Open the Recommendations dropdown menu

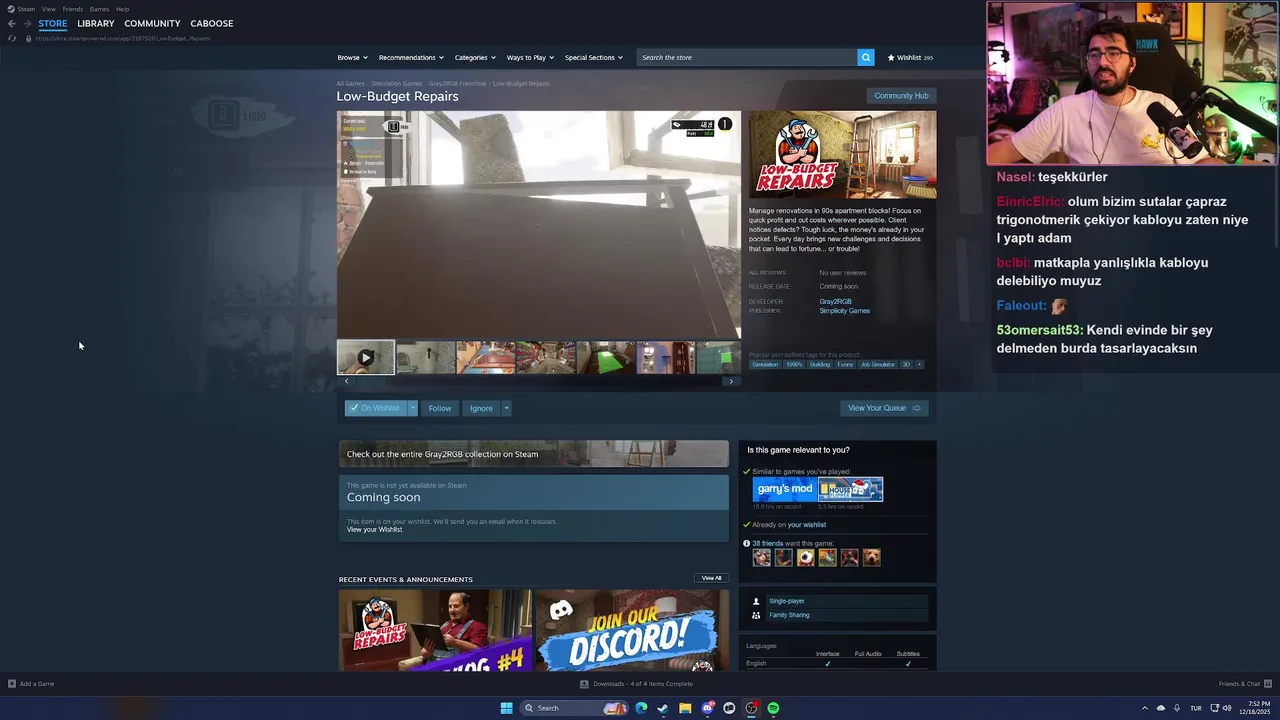410,57
